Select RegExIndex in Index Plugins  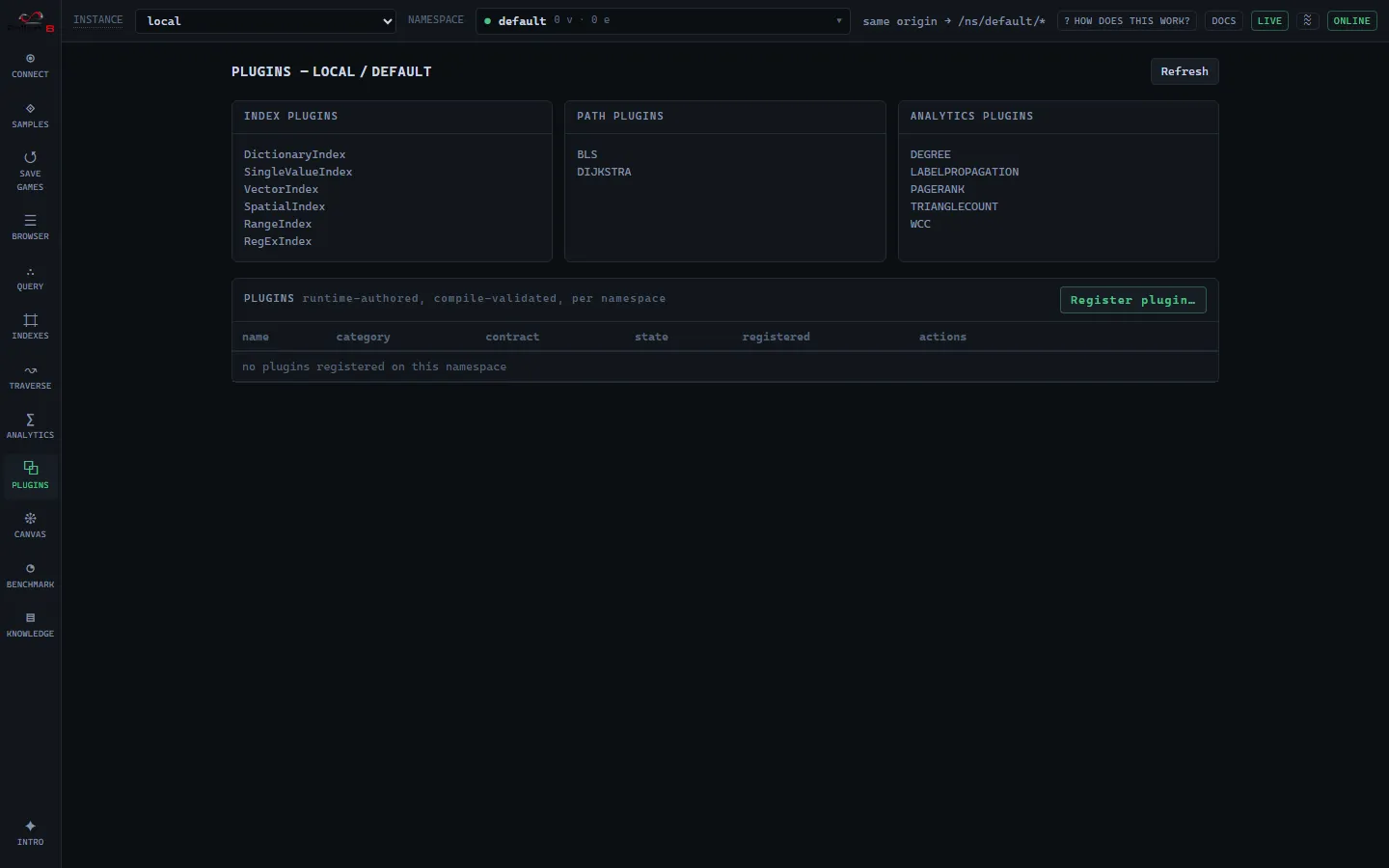tap(278, 241)
